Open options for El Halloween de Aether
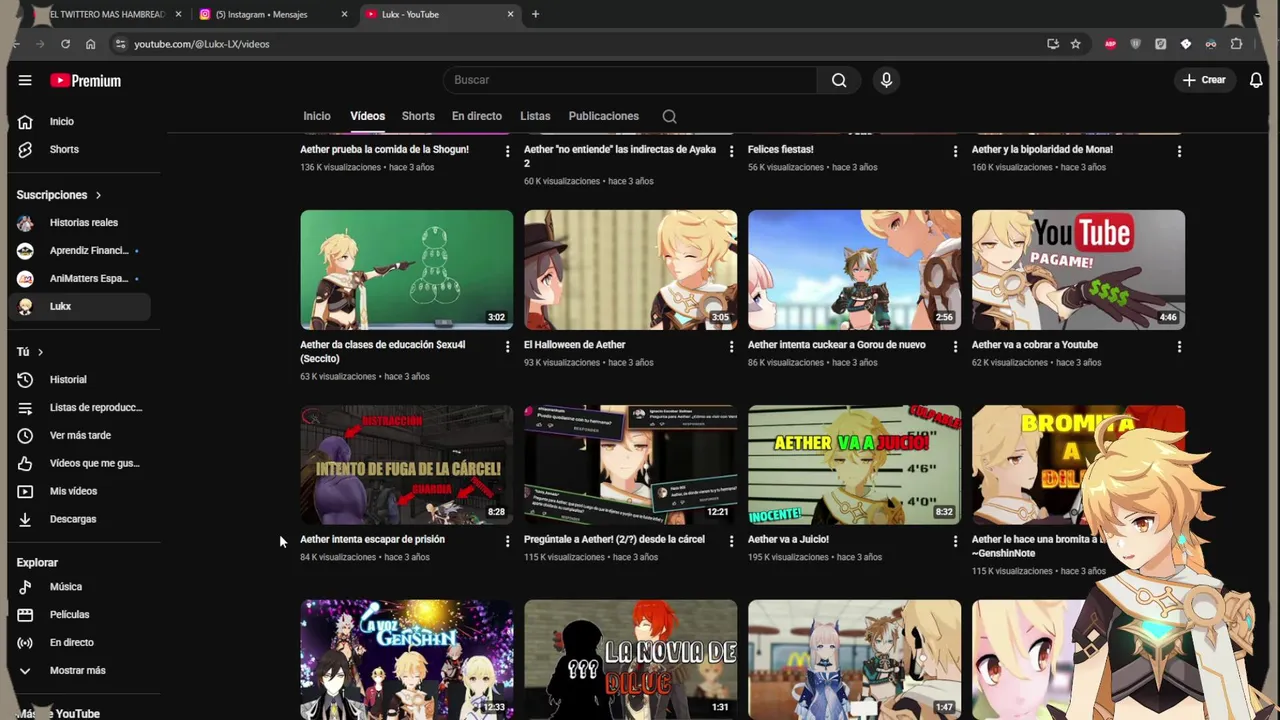This screenshot has height=720, width=1280. tap(731, 346)
